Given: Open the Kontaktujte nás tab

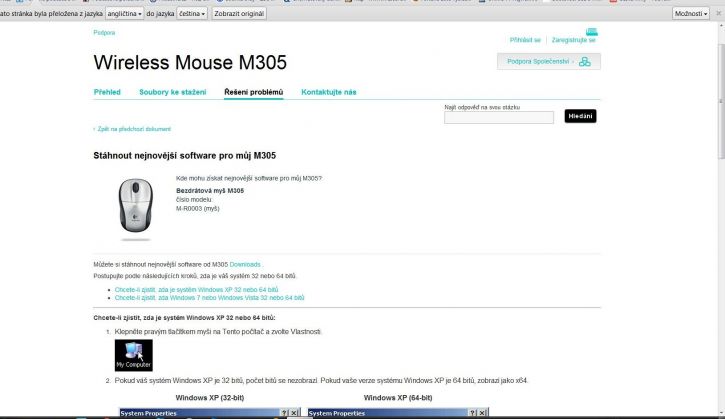Looking at the screenshot, I should [x=329, y=92].
